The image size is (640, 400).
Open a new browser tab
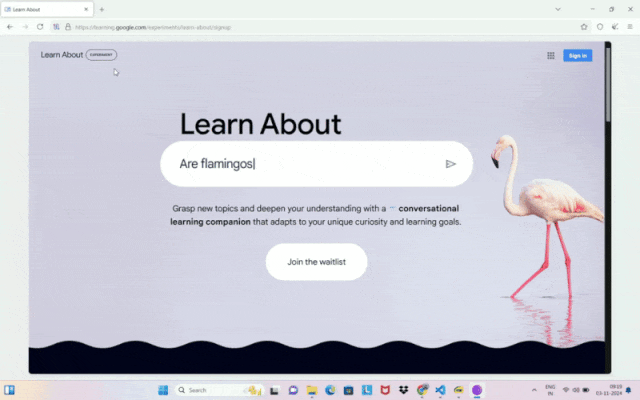[x=101, y=9]
